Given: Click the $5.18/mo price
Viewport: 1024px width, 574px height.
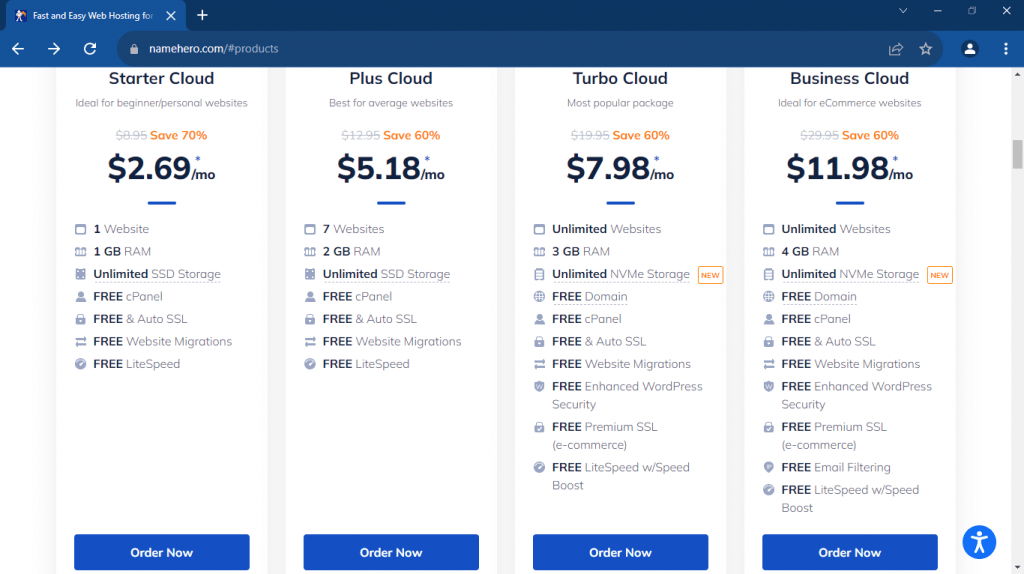Looking at the screenshot, I should 391,168.
